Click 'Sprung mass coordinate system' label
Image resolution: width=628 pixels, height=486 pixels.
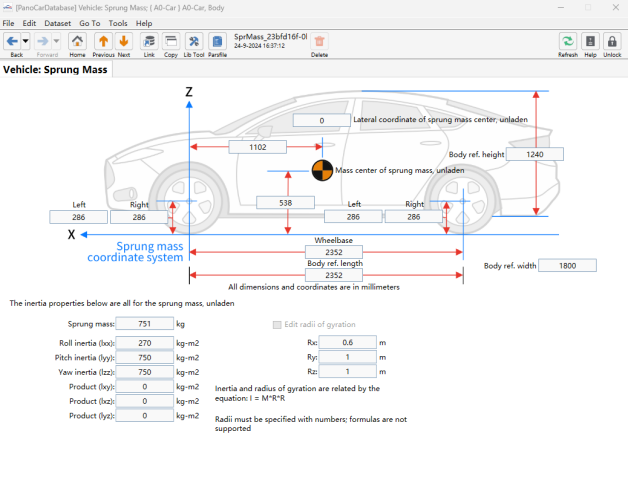[135, 252]
